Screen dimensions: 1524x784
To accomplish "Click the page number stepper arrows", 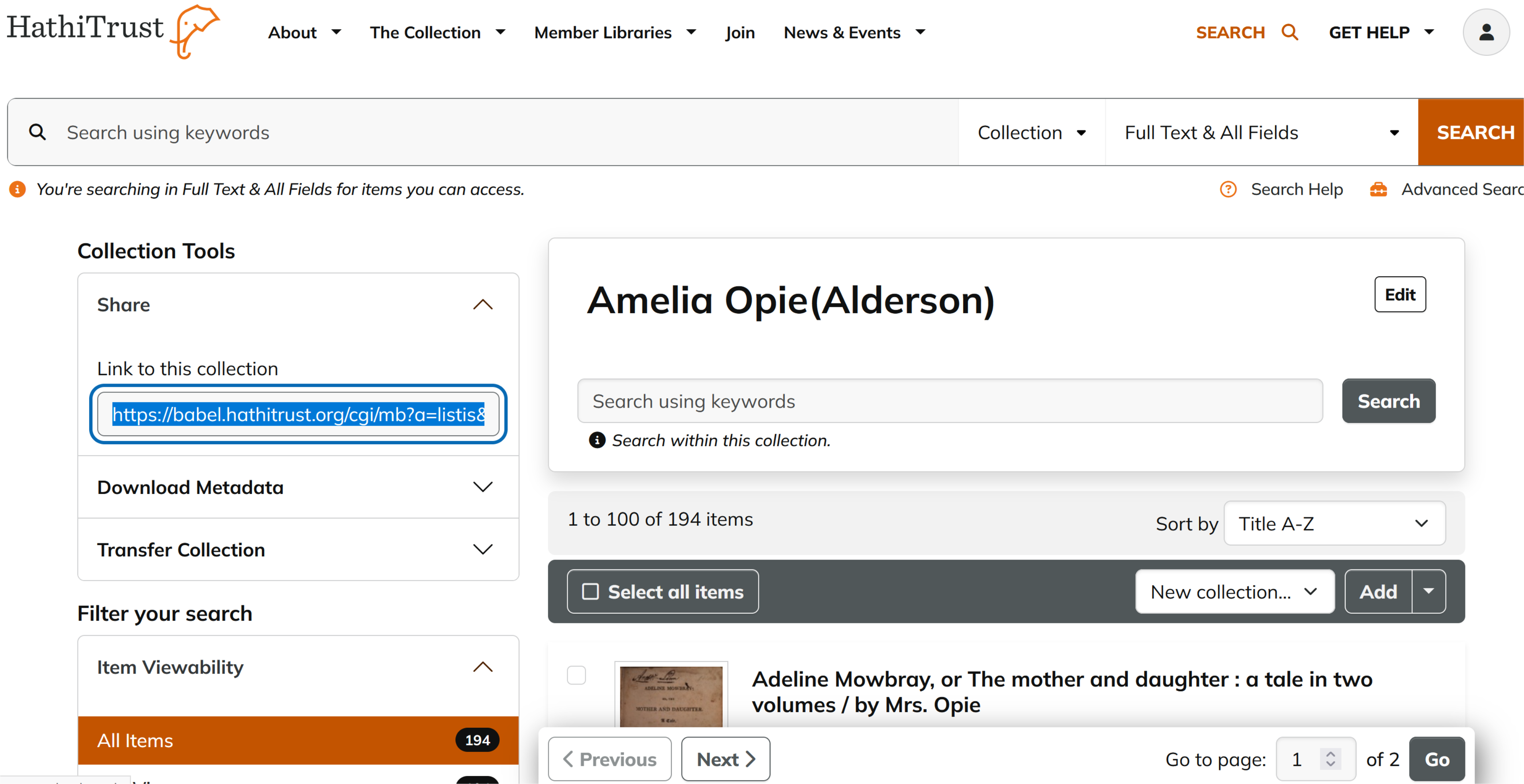I will (1330, 759).
